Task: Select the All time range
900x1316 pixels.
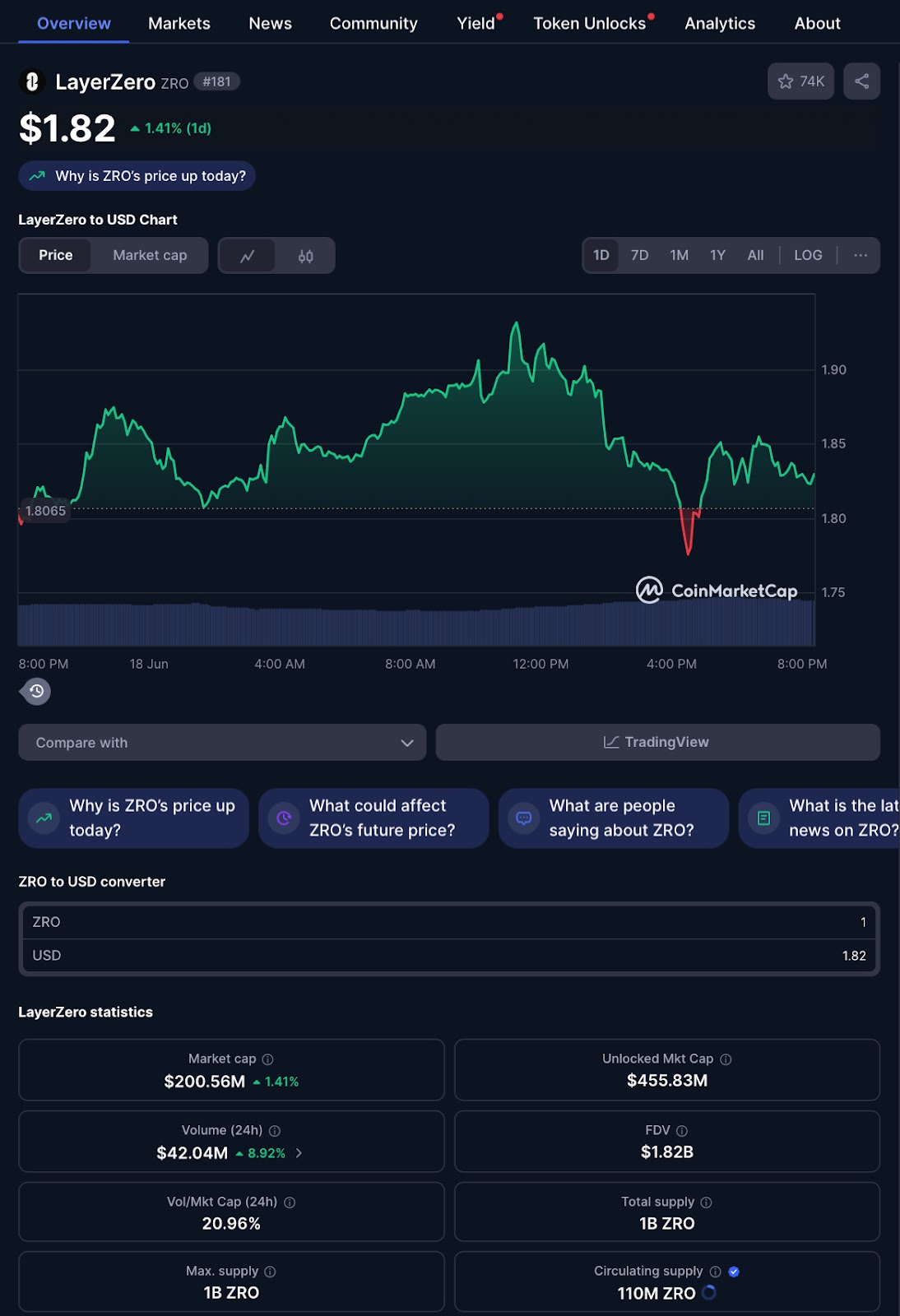Action: tap(755, 255)
